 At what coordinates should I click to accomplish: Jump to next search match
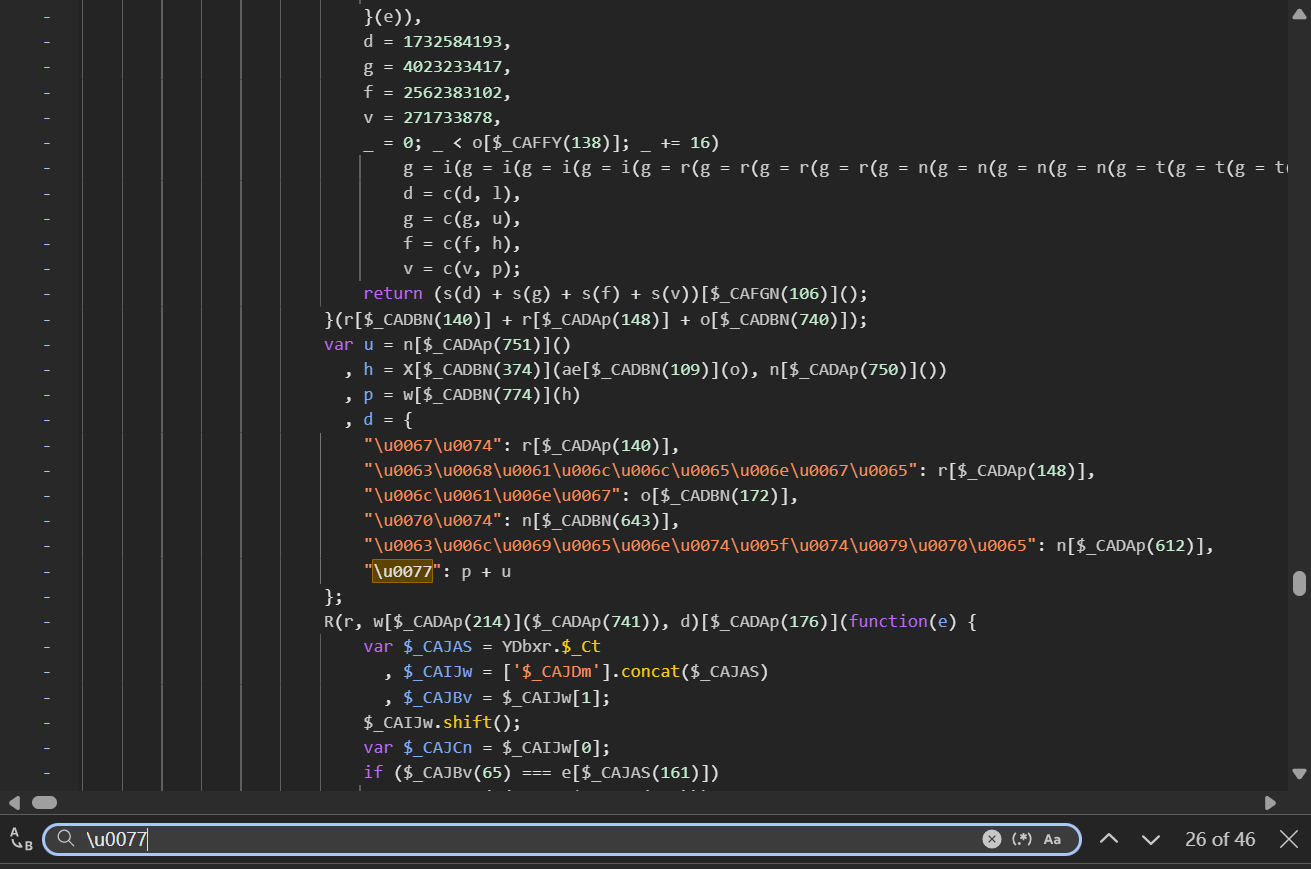click(1150, 839)
